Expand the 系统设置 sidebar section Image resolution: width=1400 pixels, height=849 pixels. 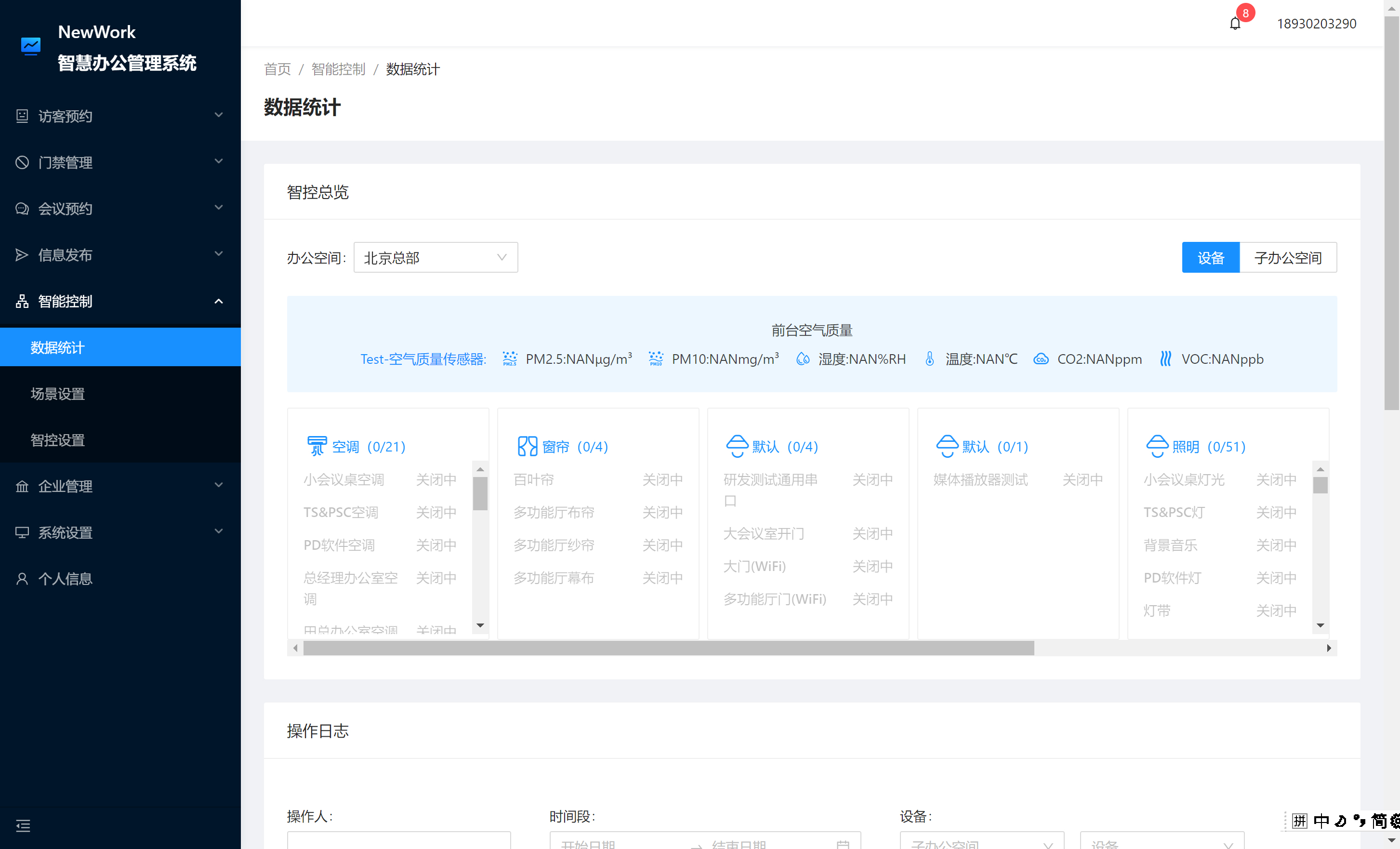pyautogui.click(x=120, y=532)
